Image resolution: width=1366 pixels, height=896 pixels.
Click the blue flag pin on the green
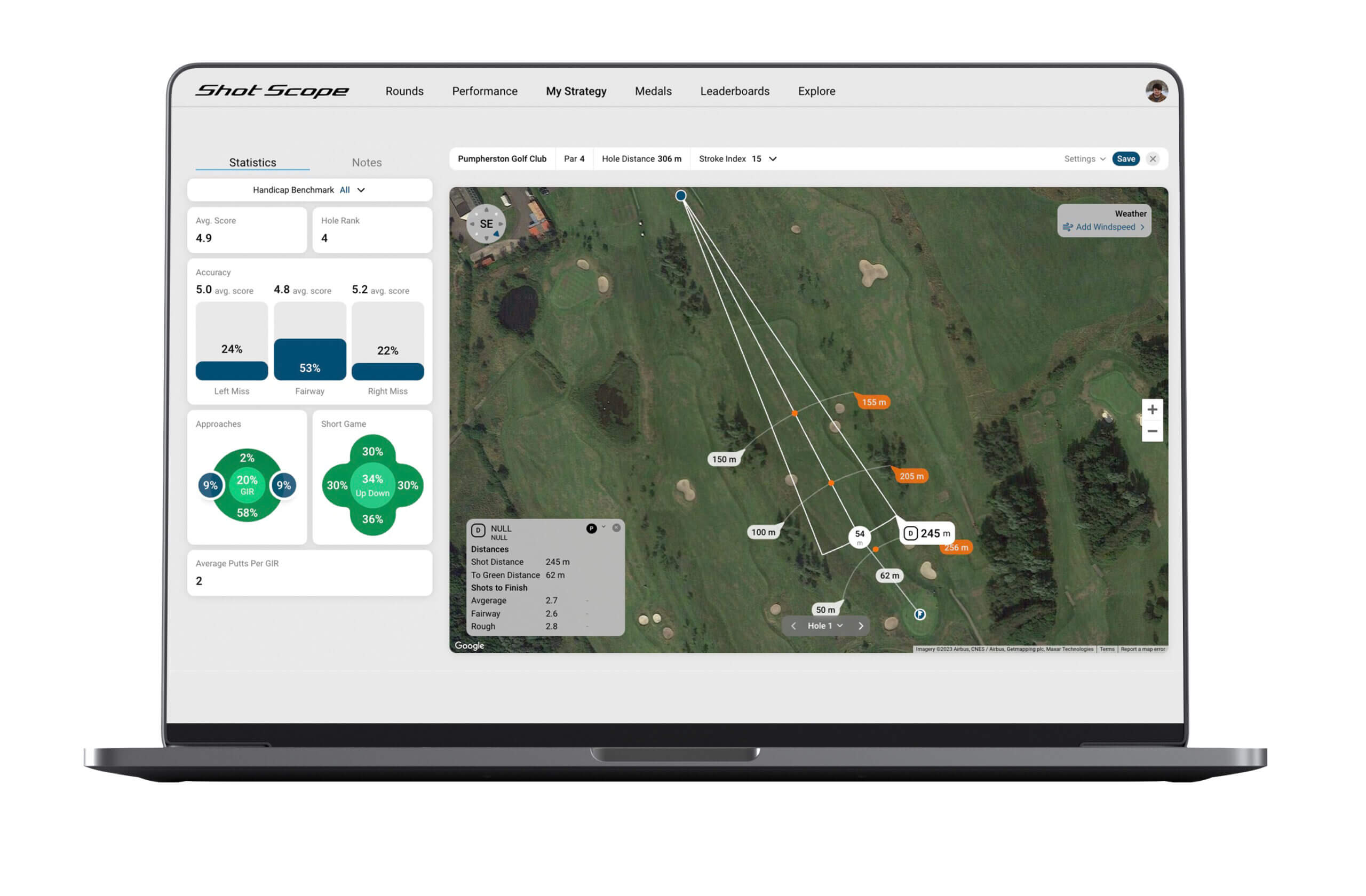tap(919, 614)
